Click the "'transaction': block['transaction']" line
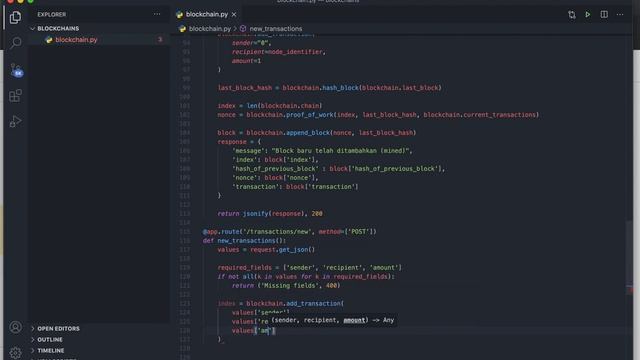The width and height of the screenshot is (640, 360). click(295, 187)
